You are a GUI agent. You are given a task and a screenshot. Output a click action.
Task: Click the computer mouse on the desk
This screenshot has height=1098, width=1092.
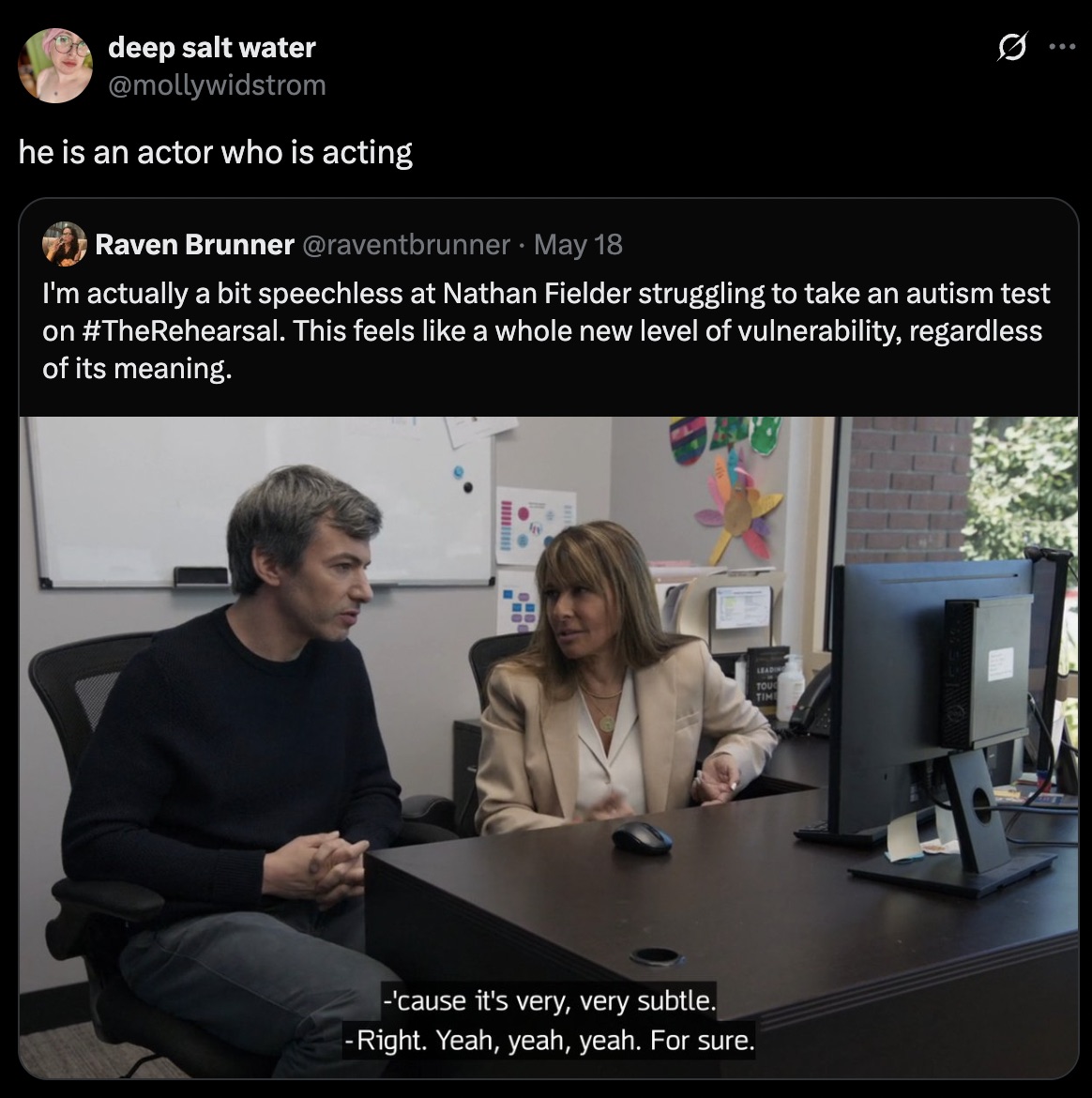[642, 837]
